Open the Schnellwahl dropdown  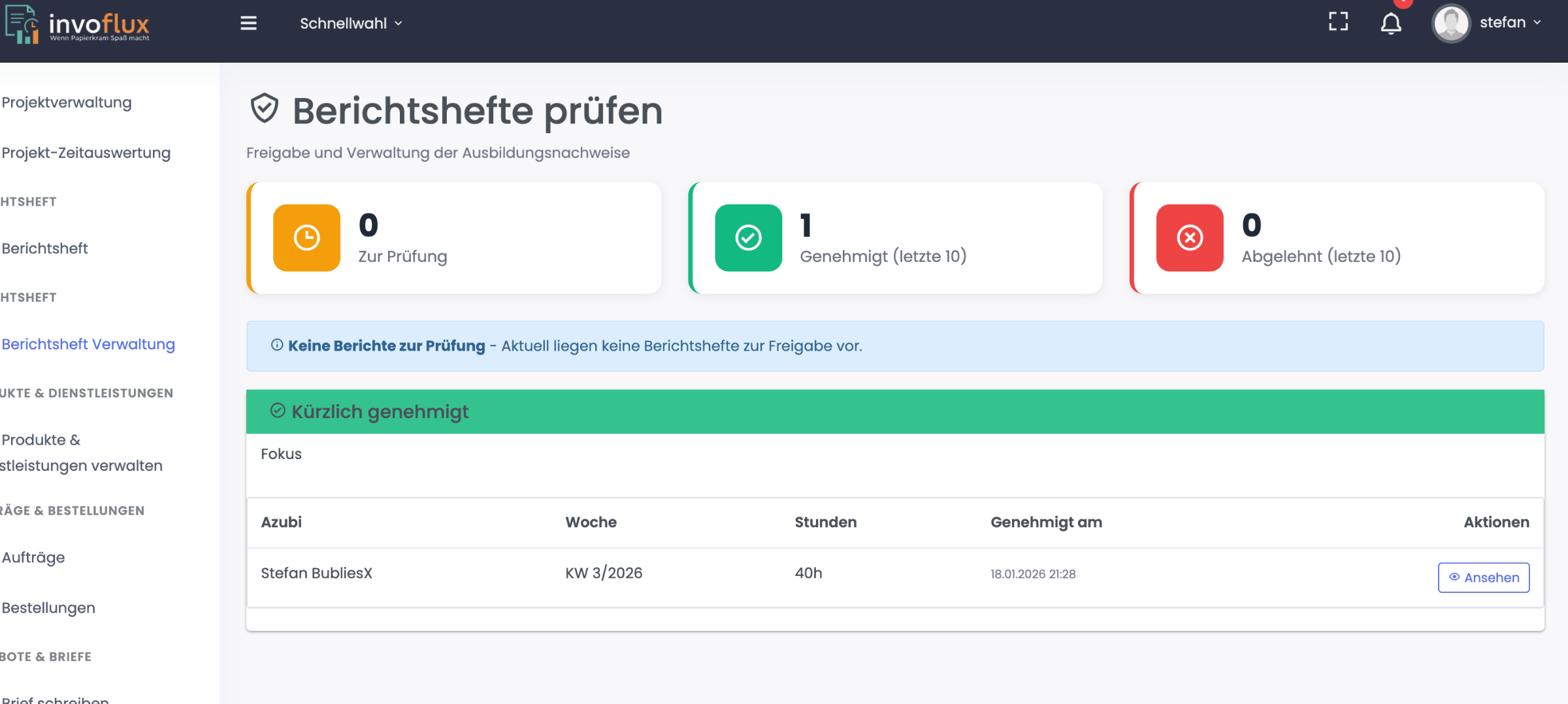coord(351,24)
